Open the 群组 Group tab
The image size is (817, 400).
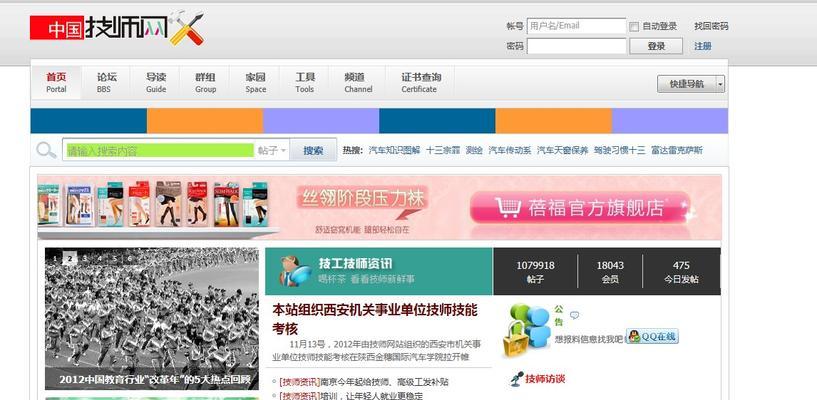205,83
